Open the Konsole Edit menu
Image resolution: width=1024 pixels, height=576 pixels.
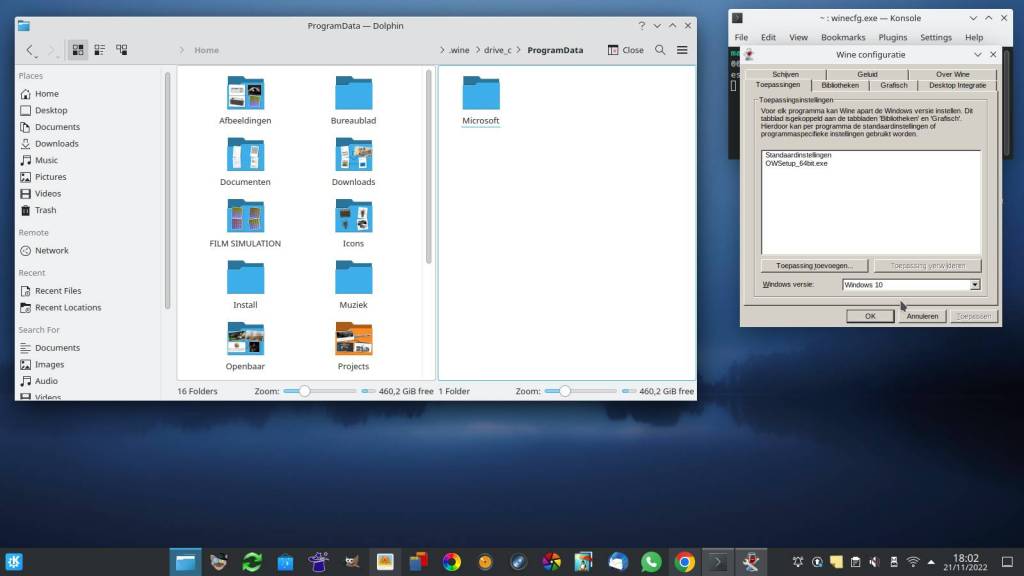(x=768, y=37)
